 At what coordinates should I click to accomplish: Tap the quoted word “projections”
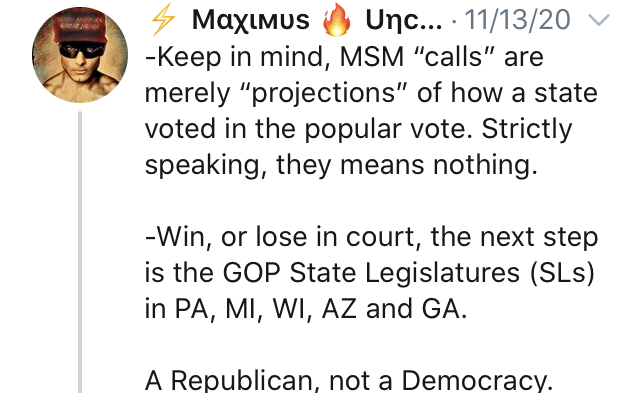coord(324,93)
